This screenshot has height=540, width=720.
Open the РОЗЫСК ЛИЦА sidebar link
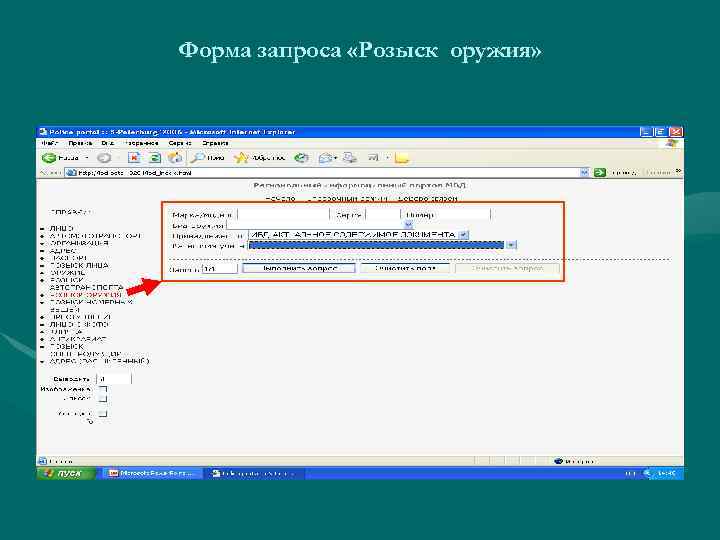coord(79,265)
